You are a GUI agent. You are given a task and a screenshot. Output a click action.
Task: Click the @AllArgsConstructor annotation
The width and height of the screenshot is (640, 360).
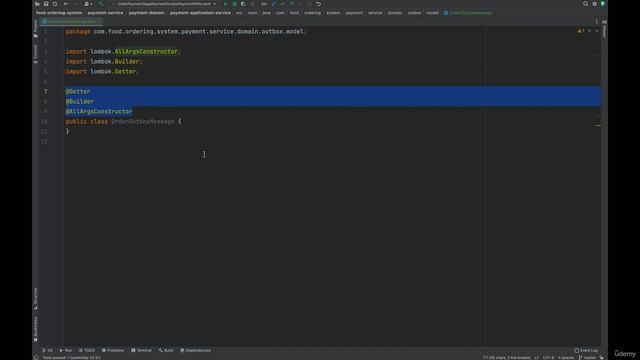coord(99,111)
